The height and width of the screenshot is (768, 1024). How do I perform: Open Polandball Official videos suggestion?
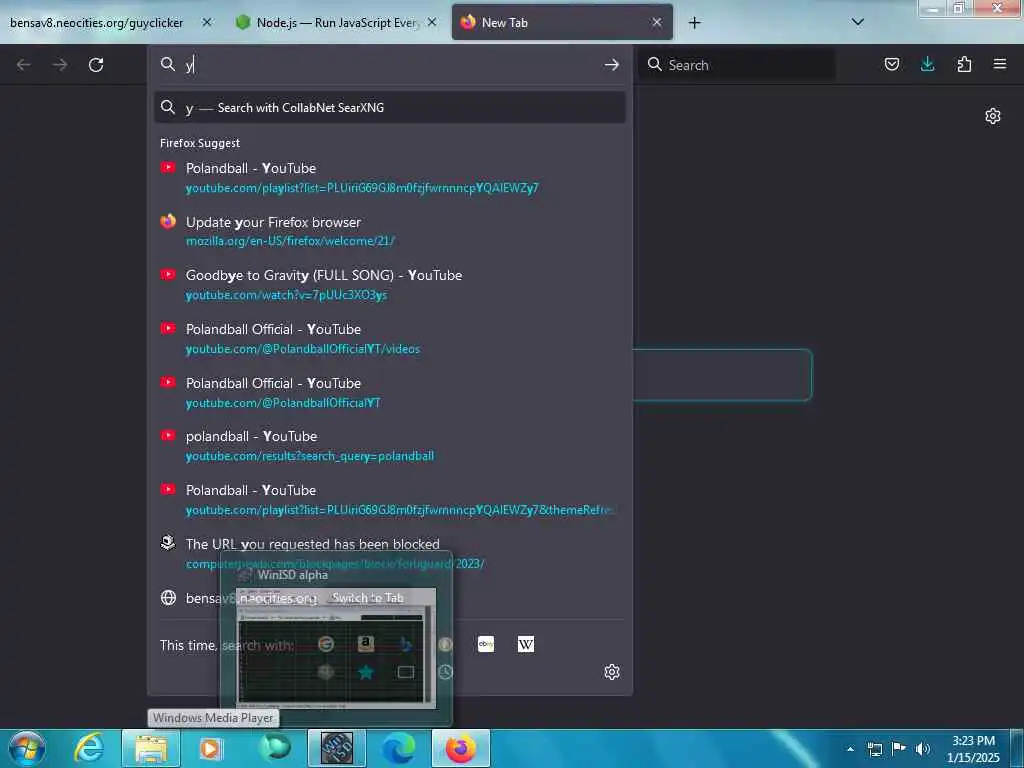click(x=390, y=338)
